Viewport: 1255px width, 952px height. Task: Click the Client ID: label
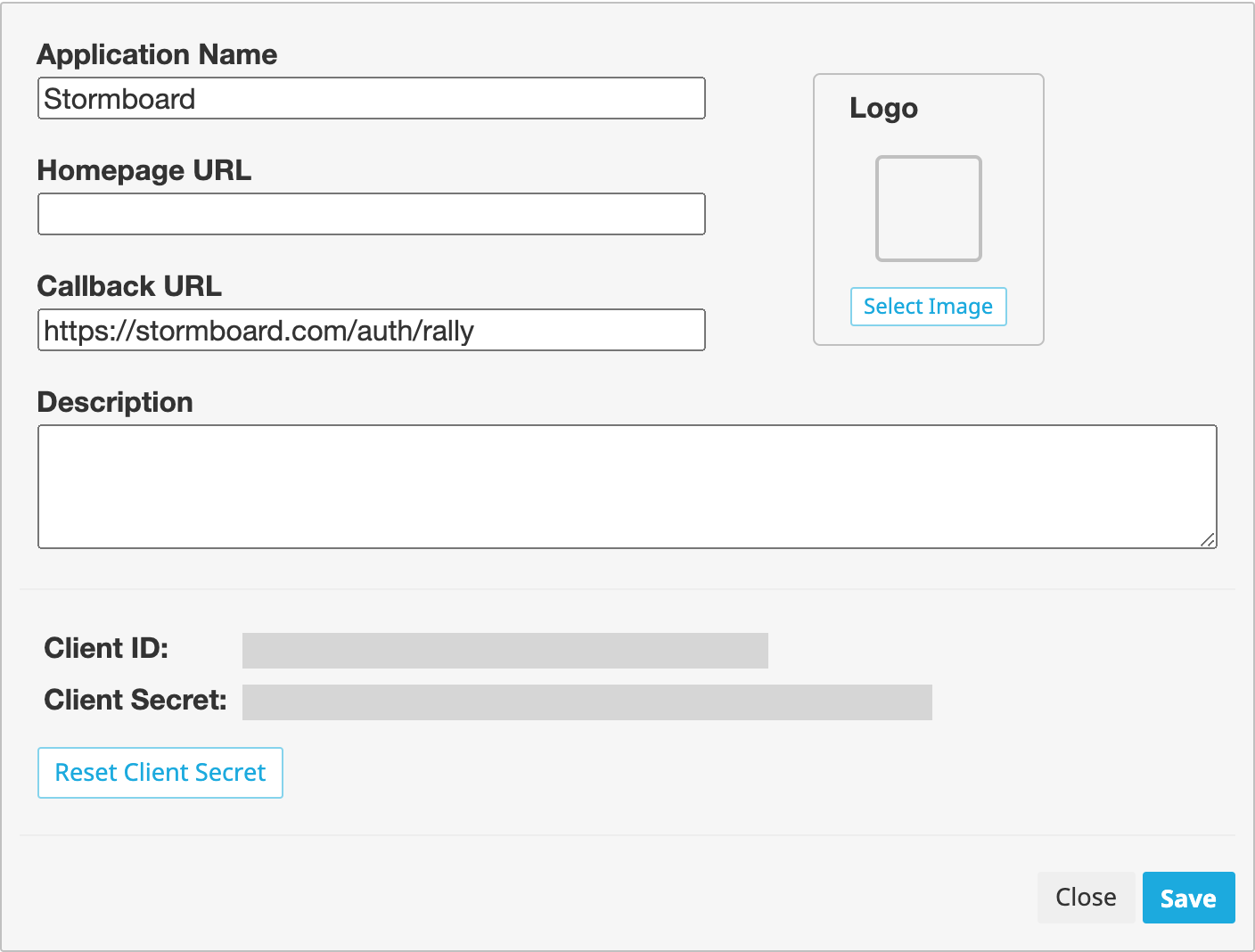pyautogui.click(x=106, y=648)
